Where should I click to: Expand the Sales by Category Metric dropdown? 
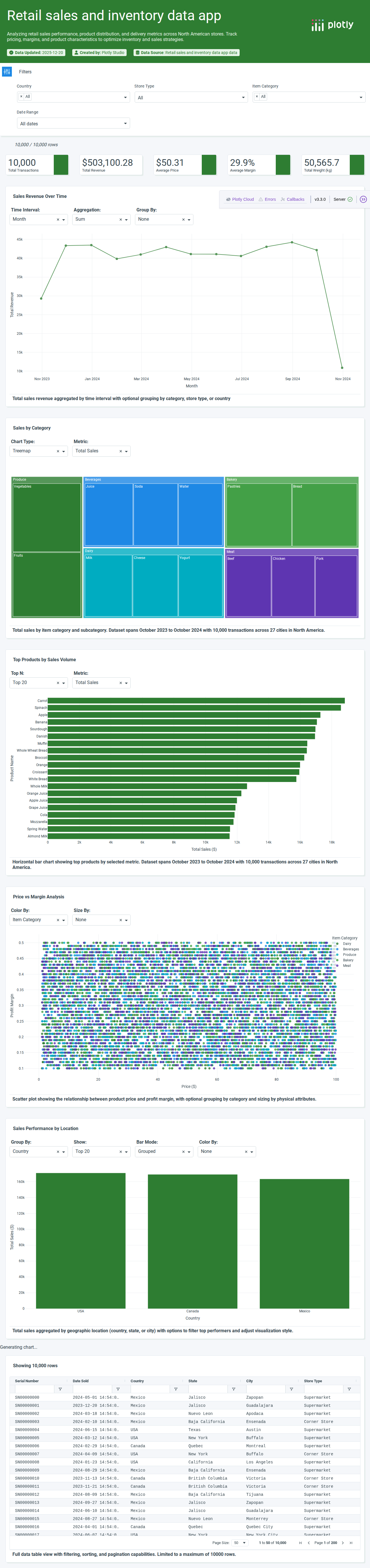tap(127, 452)
